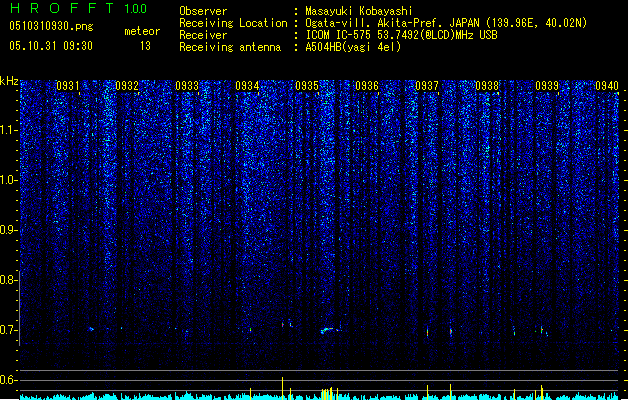Click the 0936 time marker
The height and width of the screenshot is (400, 629).
click(x=367, y=85)
